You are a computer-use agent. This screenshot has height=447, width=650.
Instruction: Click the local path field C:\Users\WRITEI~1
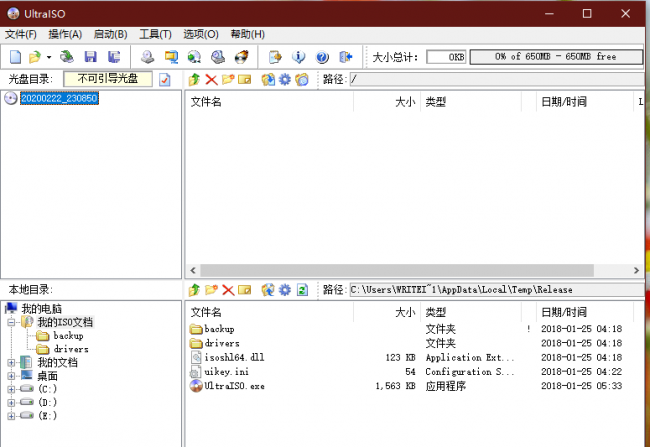point(497,289)
